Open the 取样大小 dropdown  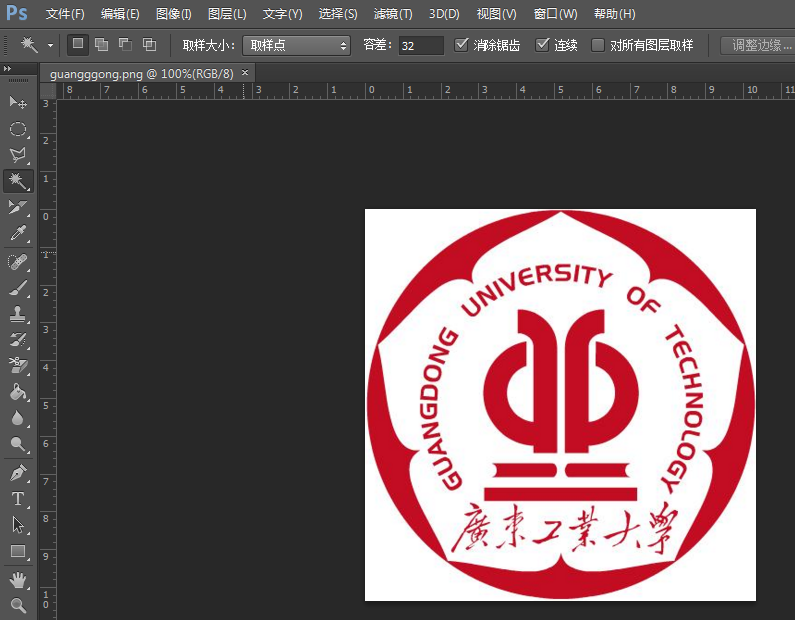click(x=297, y=46)
